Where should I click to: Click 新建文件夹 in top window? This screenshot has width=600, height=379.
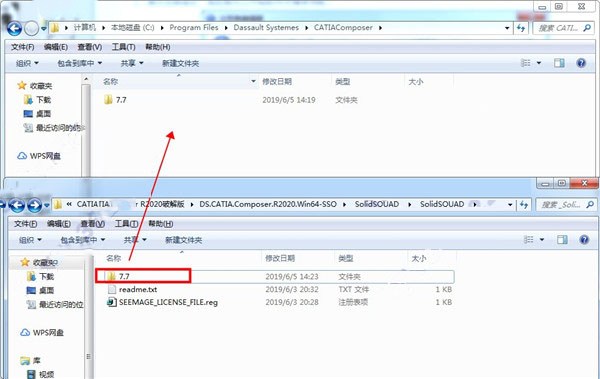[x=180, y=63]
